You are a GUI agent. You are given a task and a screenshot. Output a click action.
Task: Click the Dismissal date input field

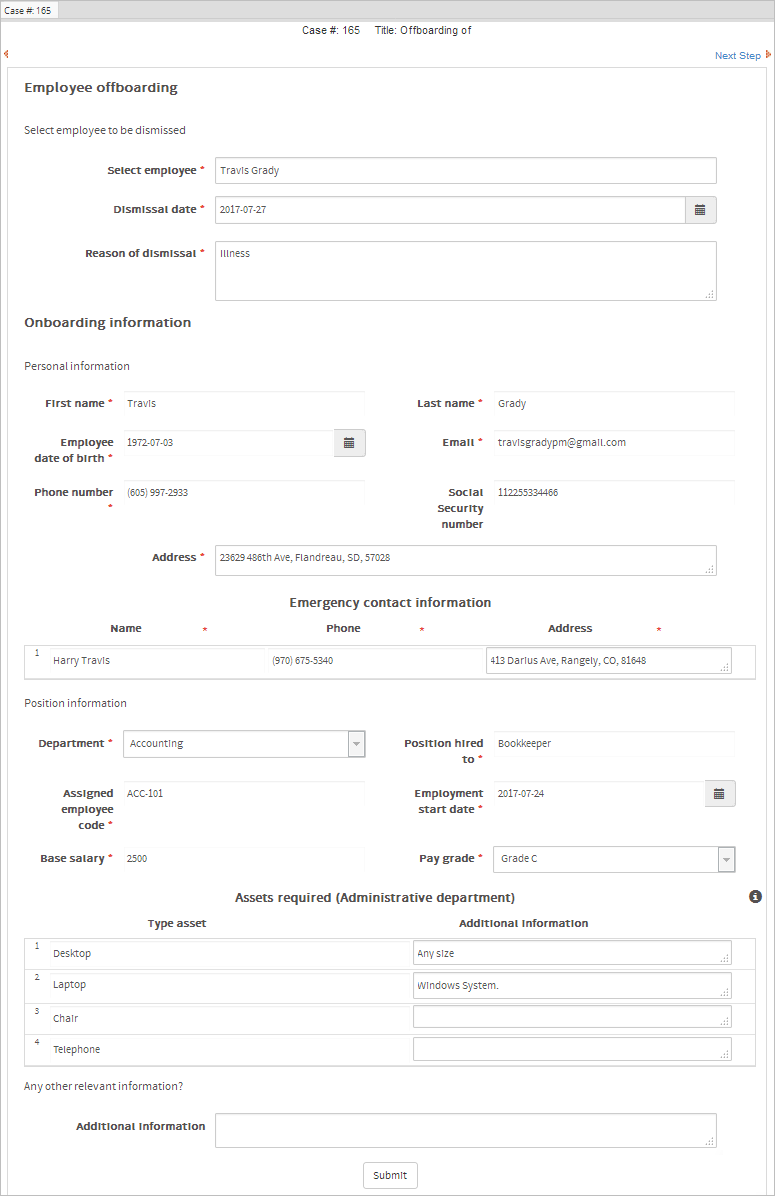click(x=450, y=210)
